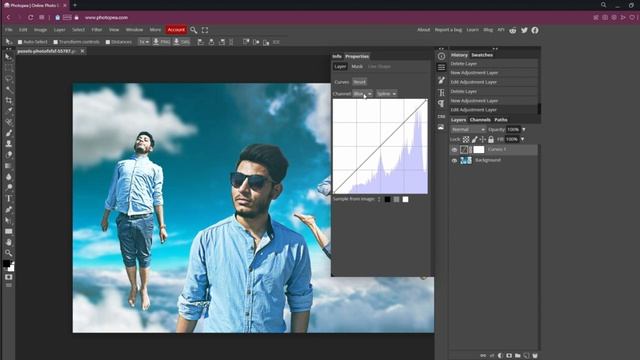Select the Rectangle shape tool
640x360 pixels.
coord(9,231)
